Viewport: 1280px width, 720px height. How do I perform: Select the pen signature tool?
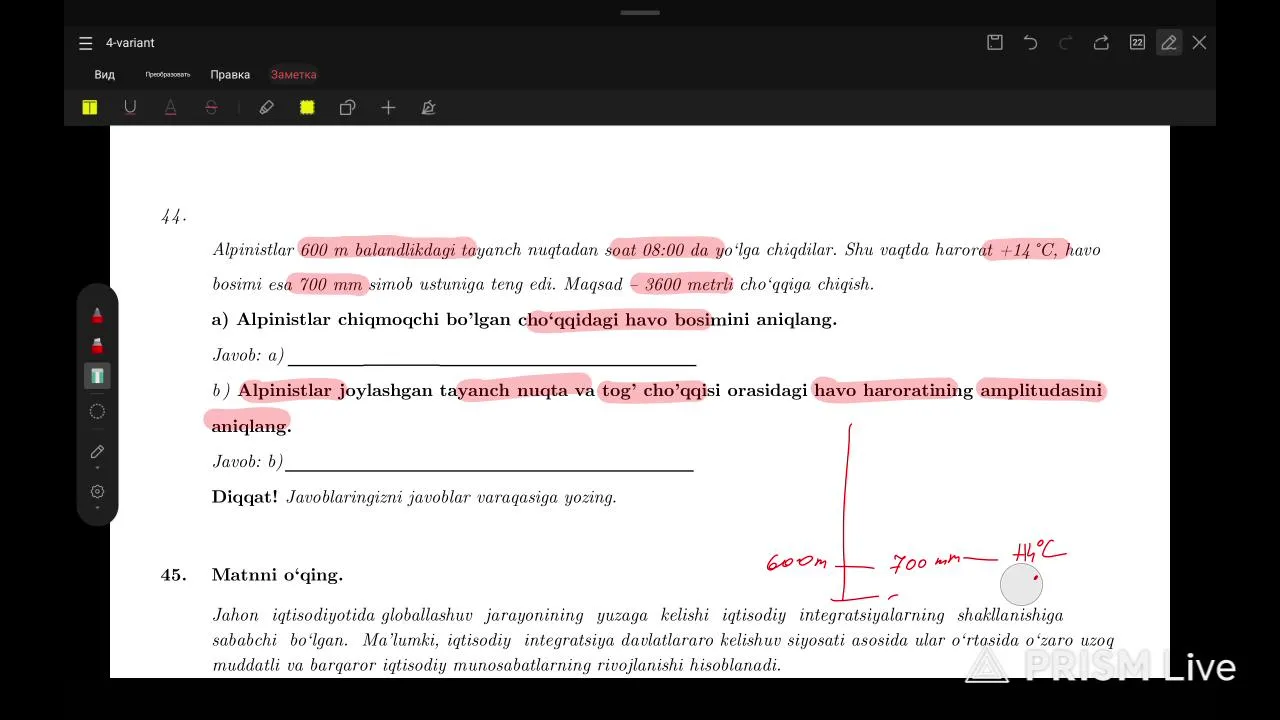click(x=428, y=108)
